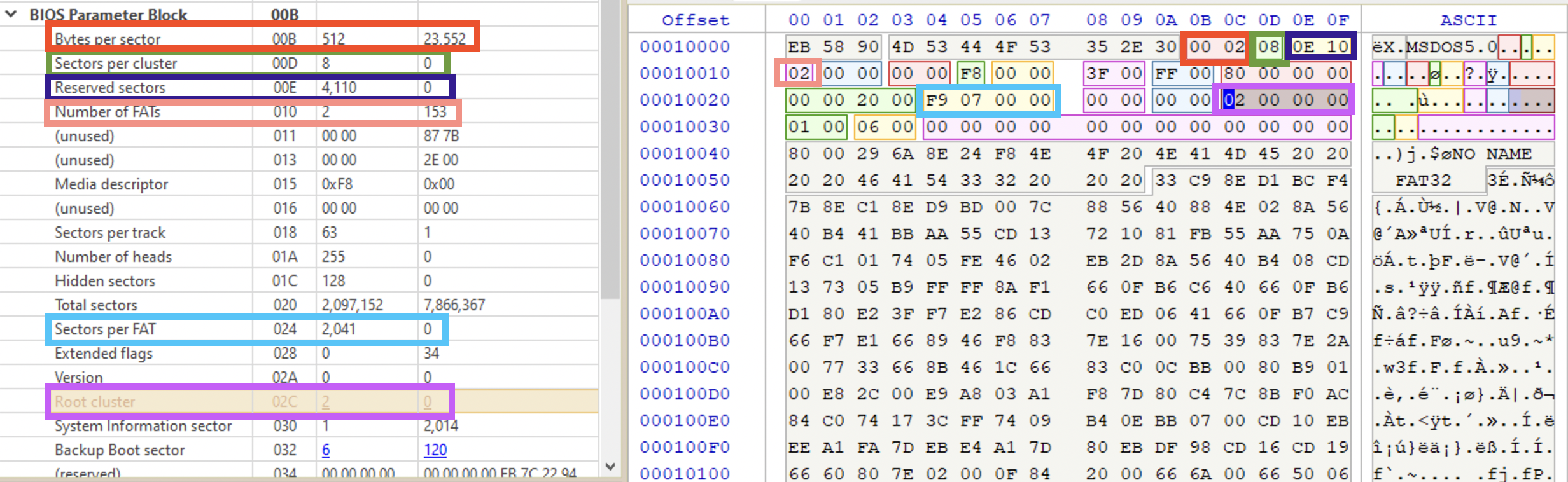
Task: Click offset row 00010000
Action: [685, 46]
